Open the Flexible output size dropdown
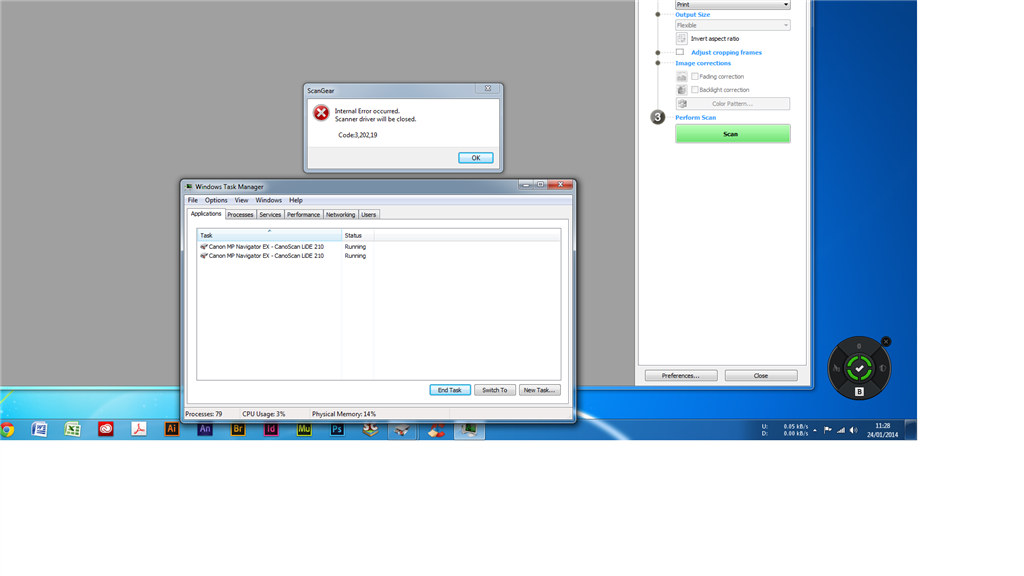The height and width of the screenshot is (576, 1024). 733,25
